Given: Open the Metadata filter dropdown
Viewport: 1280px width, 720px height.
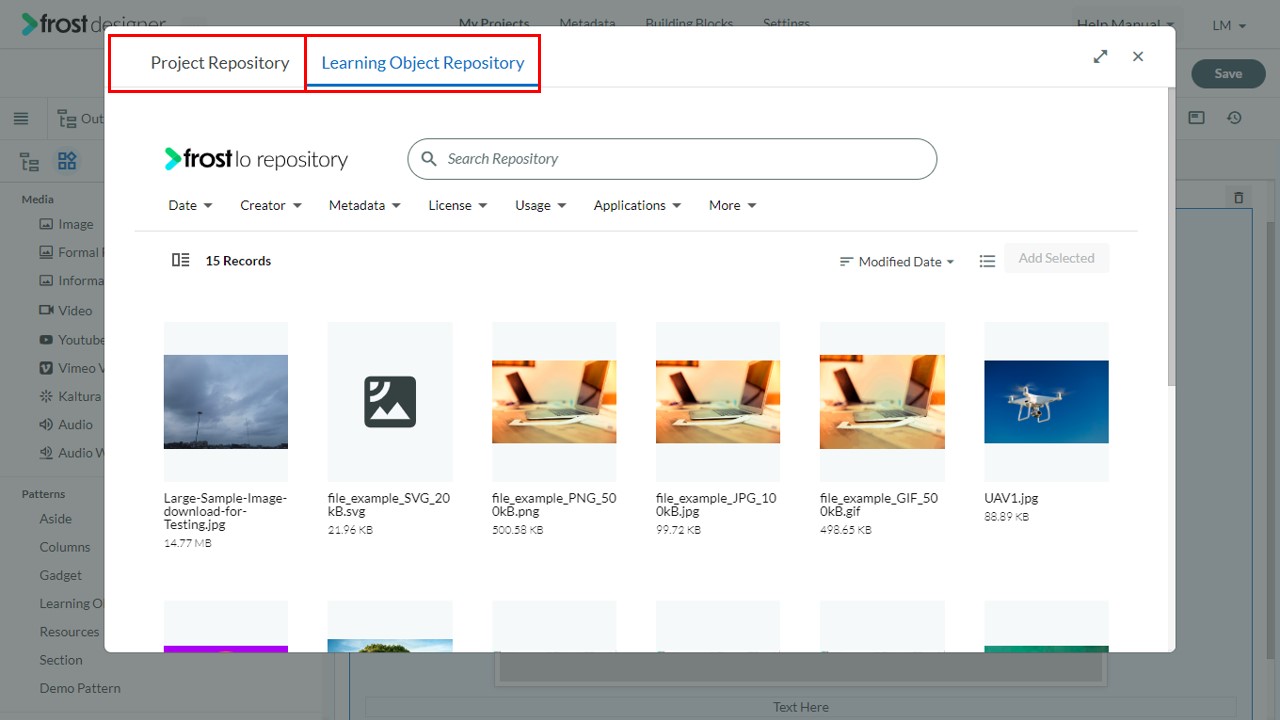Looking at the screenshot, I should point(364,205).
